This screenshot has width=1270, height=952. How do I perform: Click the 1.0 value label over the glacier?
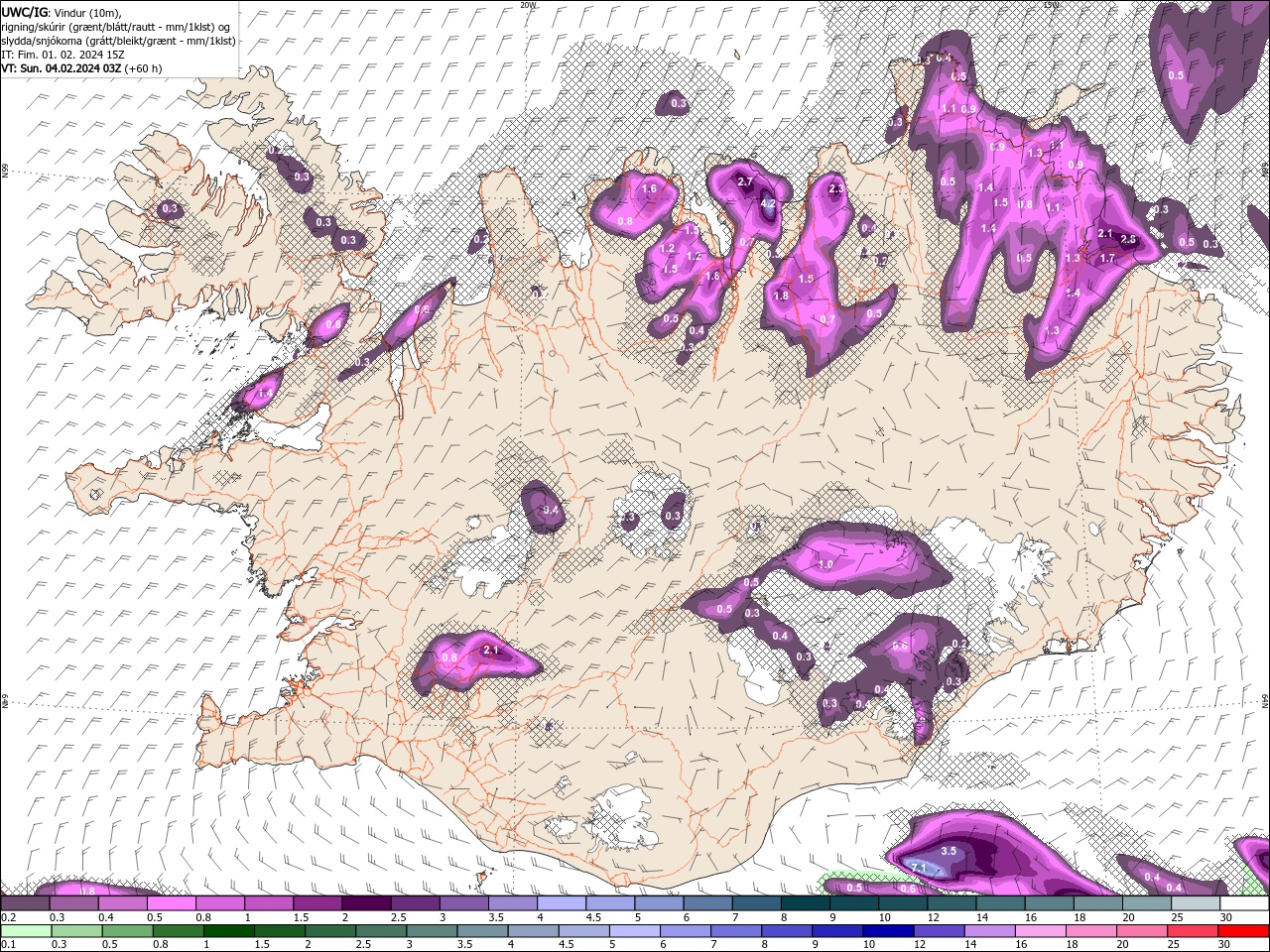(825, 564)
